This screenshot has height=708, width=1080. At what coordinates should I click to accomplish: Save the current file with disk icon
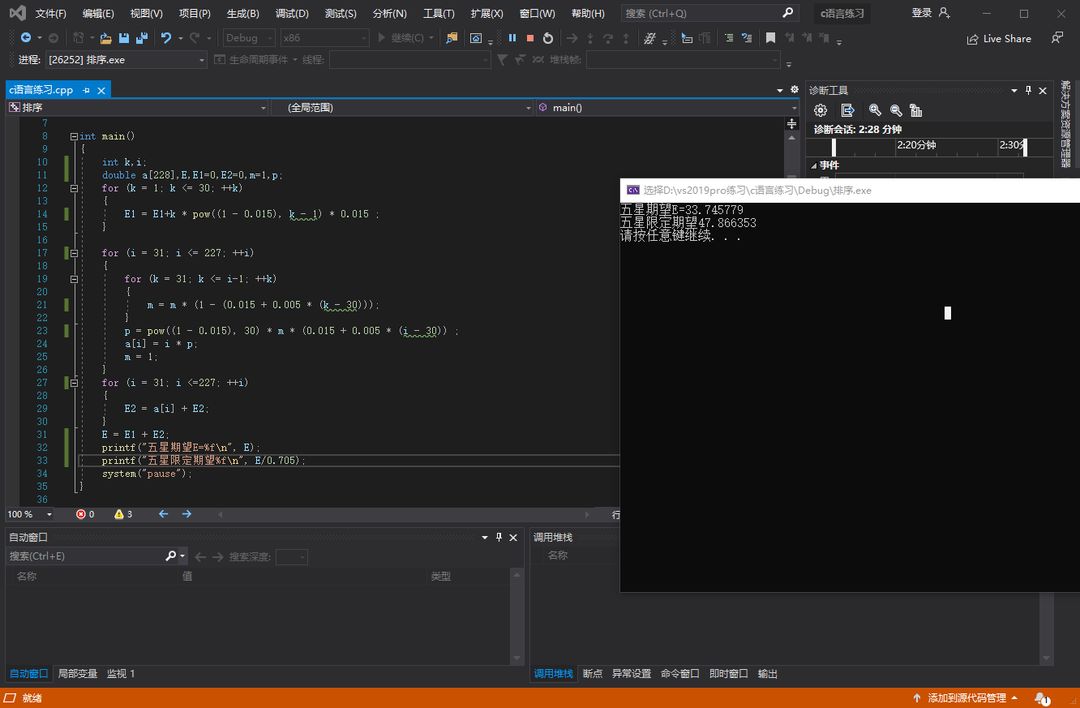tap(124, 39)
